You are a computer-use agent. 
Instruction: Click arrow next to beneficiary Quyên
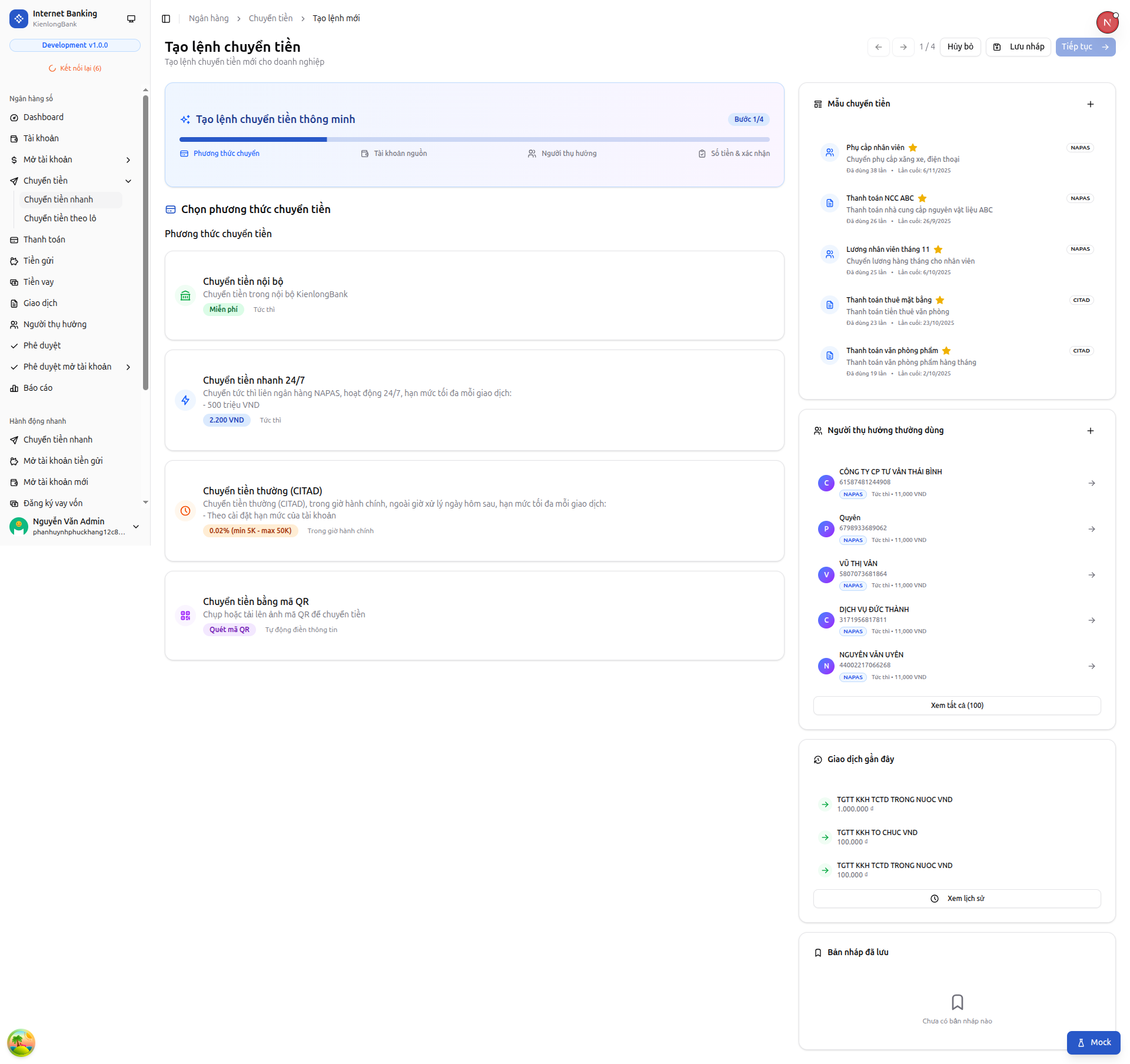1091,529
